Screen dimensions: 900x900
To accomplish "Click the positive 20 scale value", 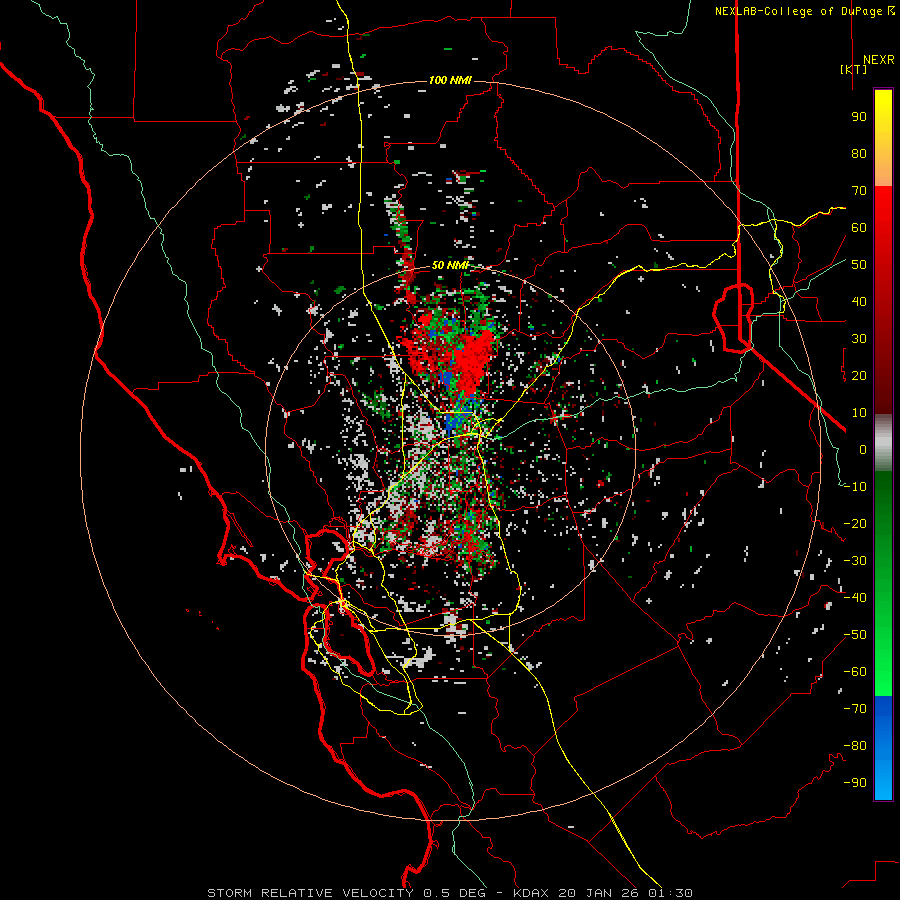I will (859, 376).
